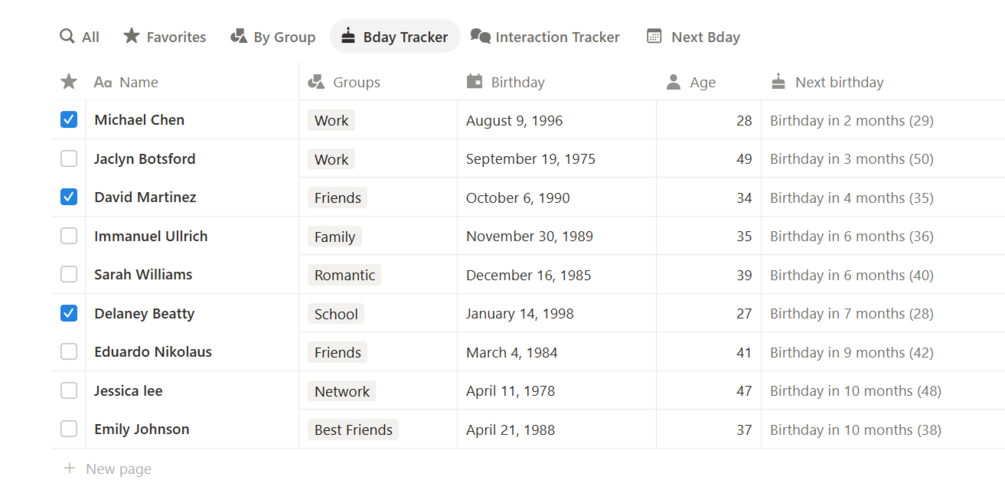Click the calendar icon on the Next Bday tab
Viewport: 1005px width, 503px height.
654,37
